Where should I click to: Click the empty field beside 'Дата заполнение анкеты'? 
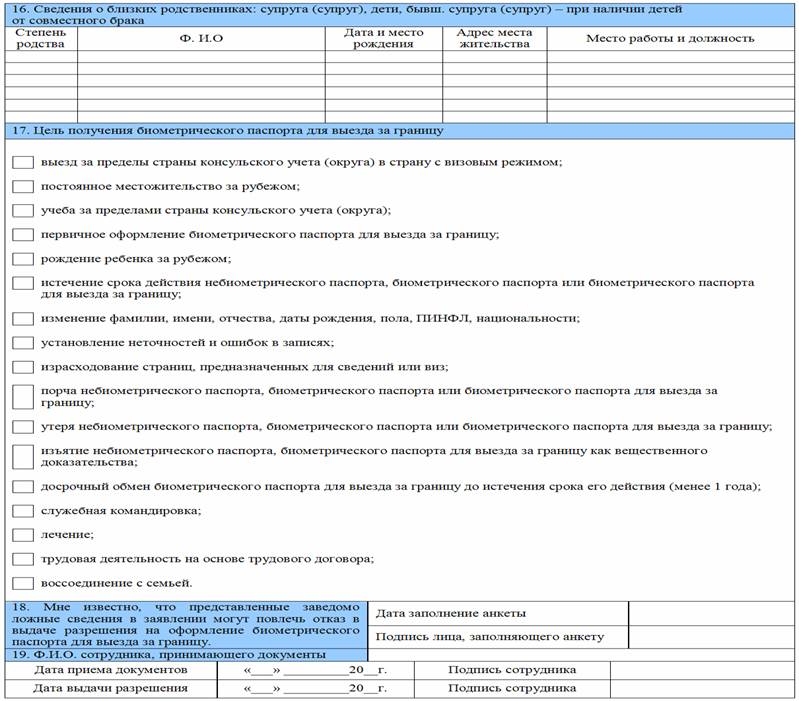(x=713, y=613)
